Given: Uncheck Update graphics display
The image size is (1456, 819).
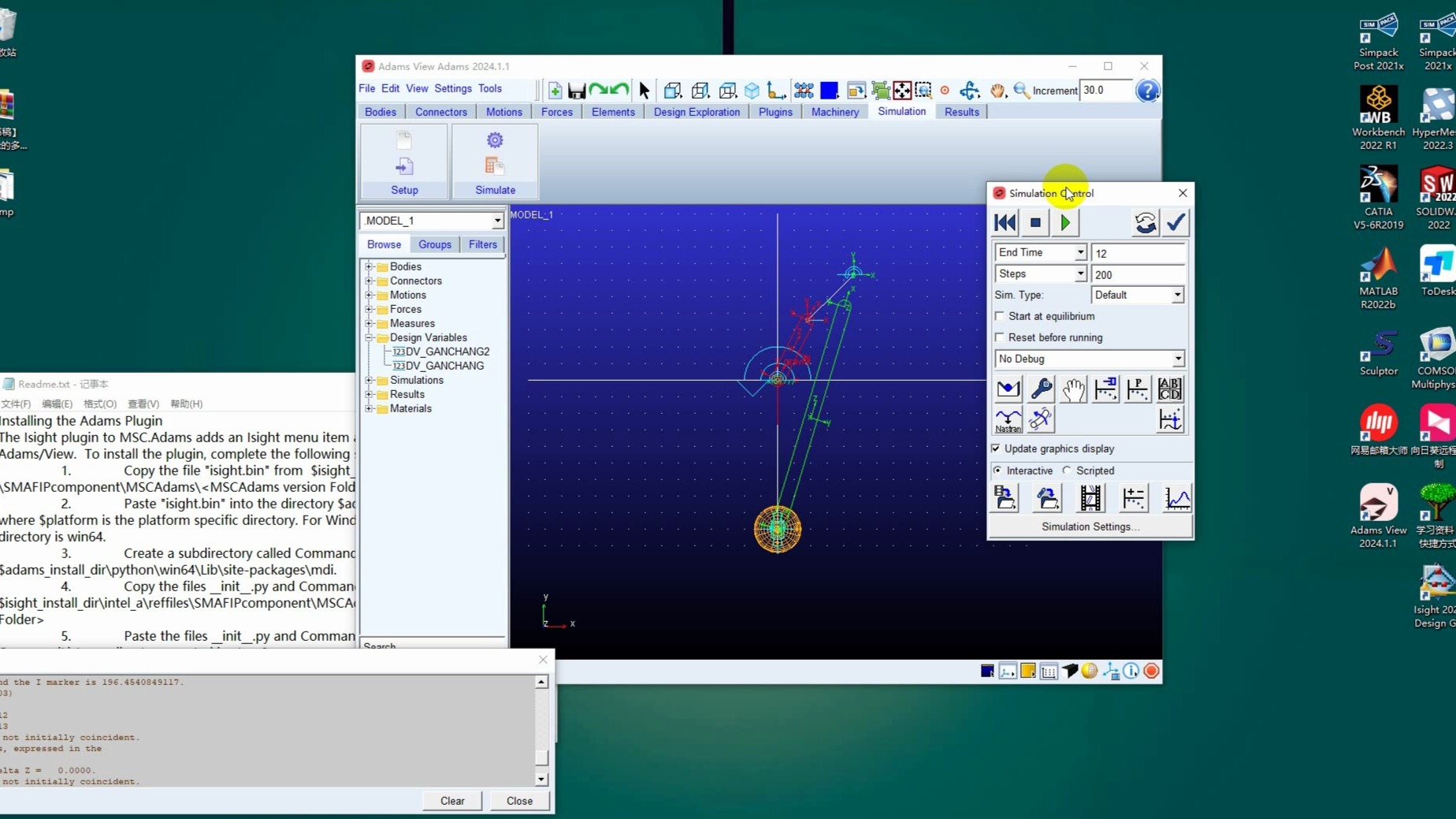Looking at the screenshot, I should pyautogui.click(x=996, y=449).
